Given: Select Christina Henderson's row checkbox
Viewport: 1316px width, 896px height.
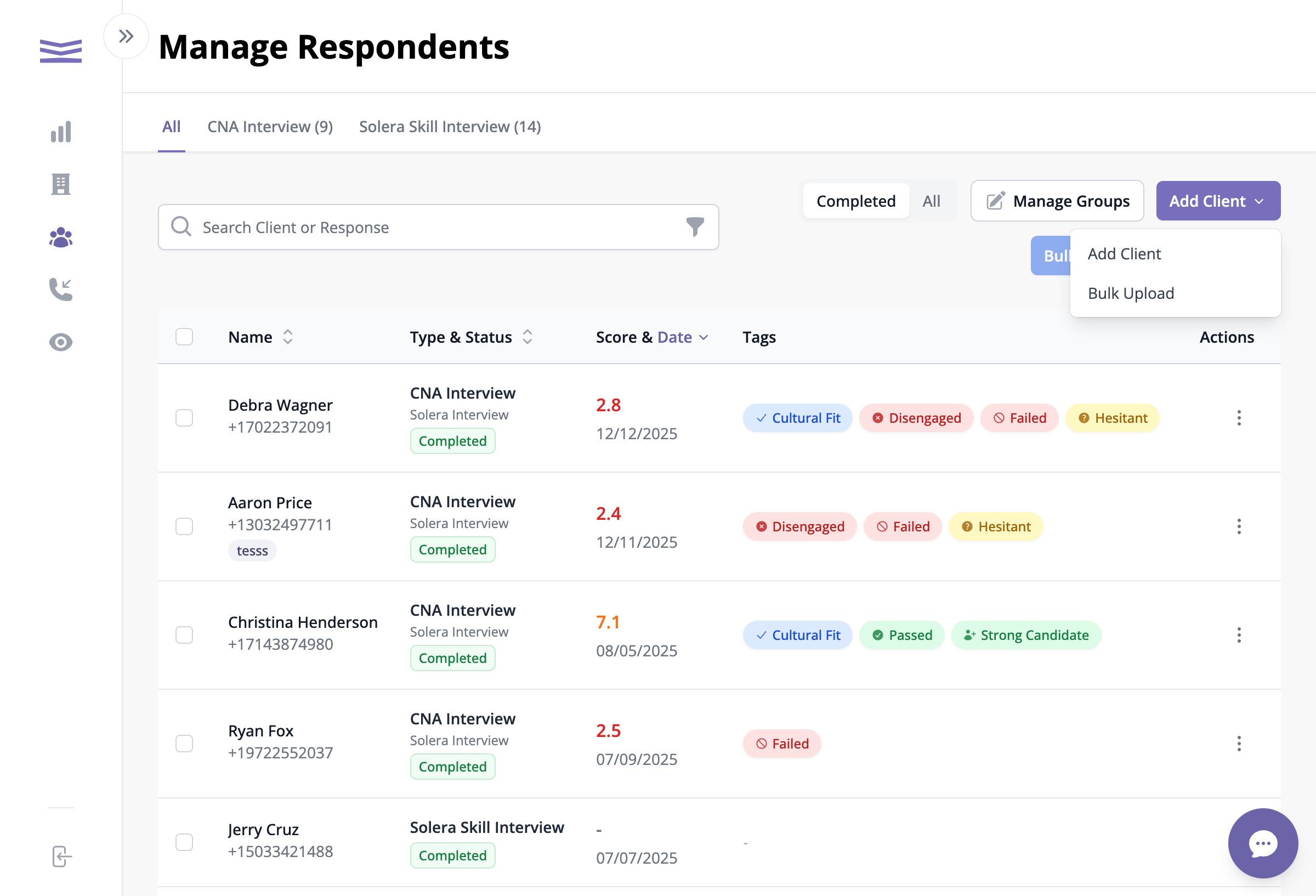Looking at the screenshot, I should (x=184, y=635).
